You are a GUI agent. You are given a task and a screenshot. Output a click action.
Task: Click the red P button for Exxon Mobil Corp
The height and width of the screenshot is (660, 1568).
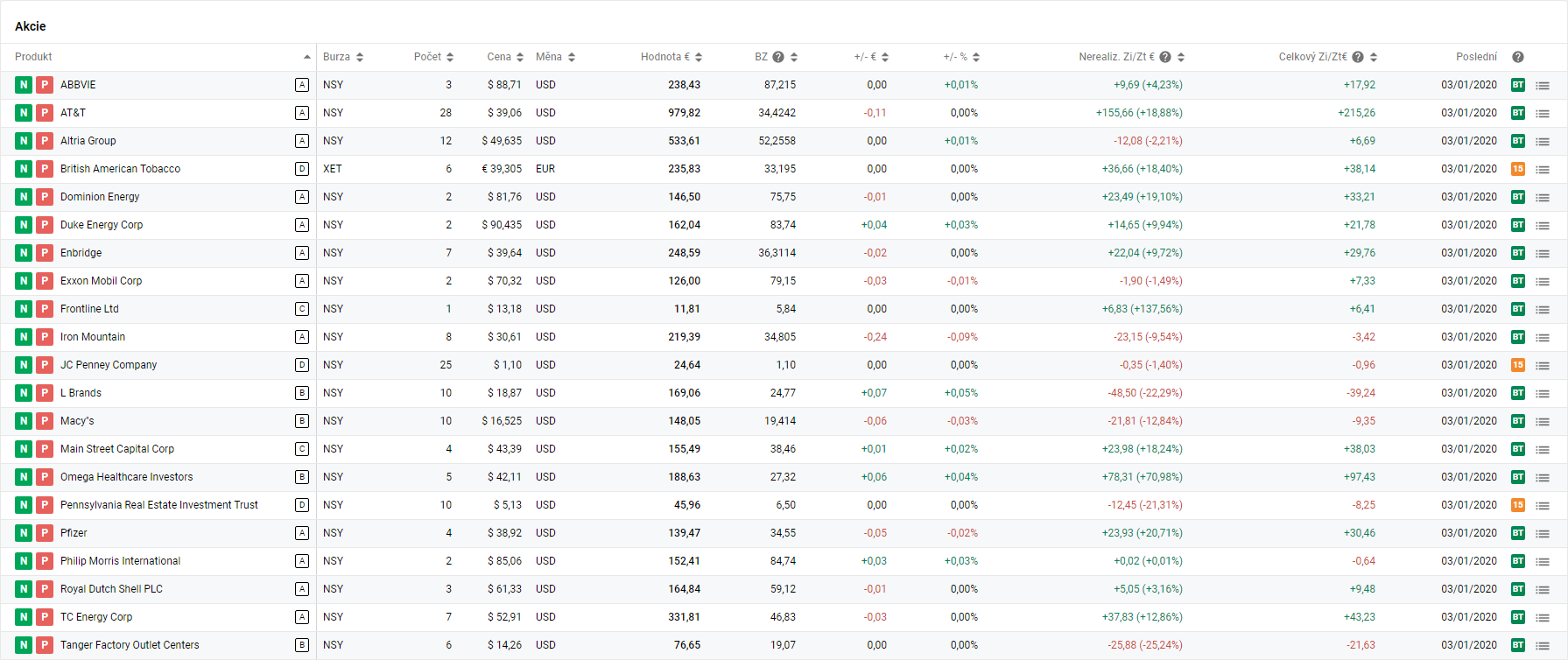(45, 281)
